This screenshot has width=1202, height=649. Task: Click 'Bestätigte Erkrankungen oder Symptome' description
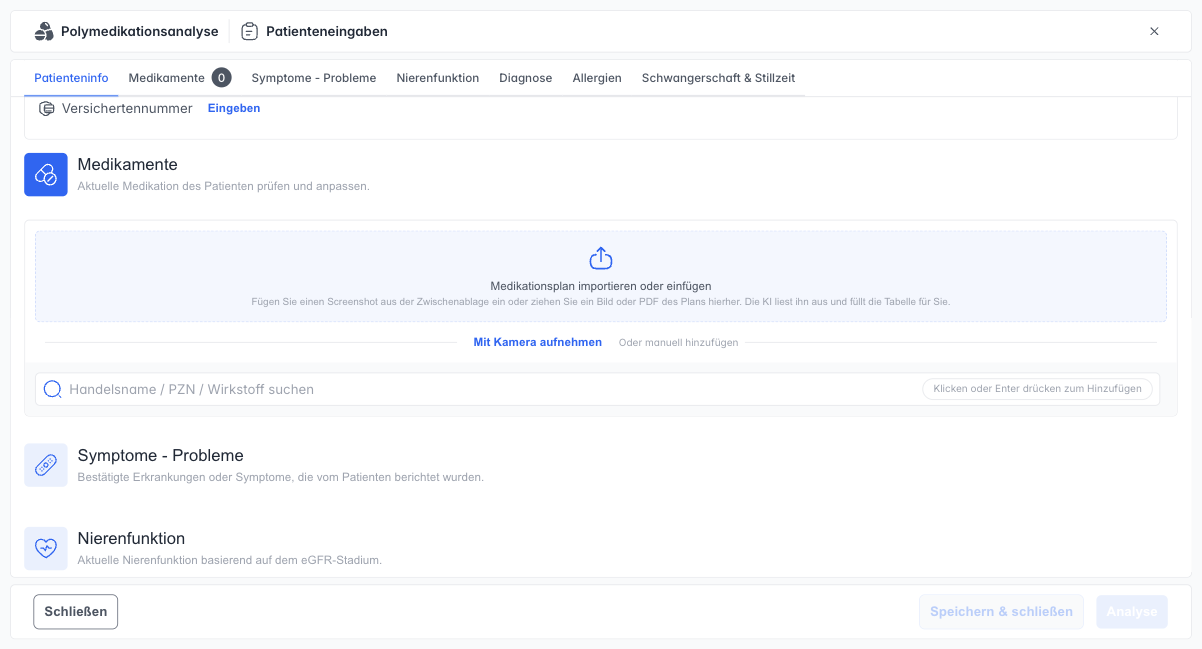pyautogui.click(x=281, y=477)
